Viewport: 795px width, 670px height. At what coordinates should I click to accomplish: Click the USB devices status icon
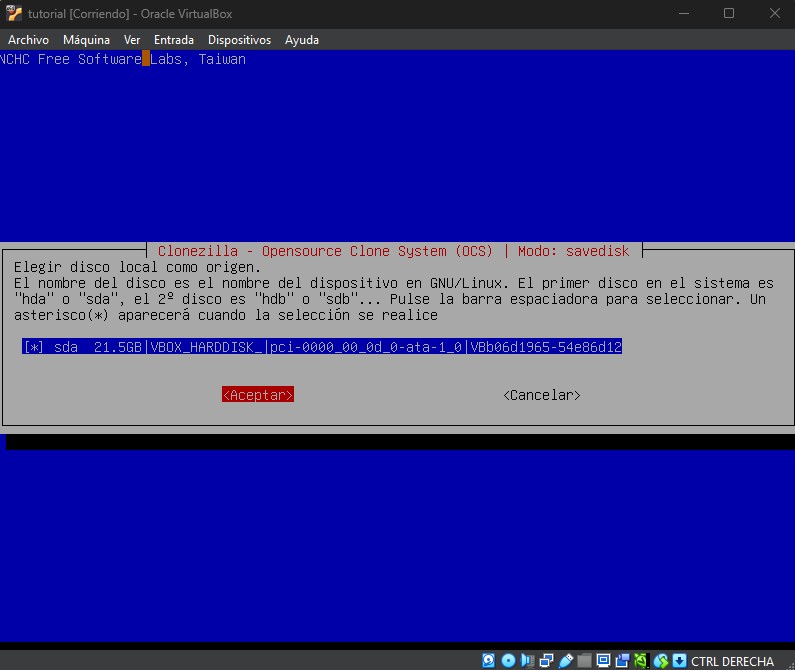point(566,660)
